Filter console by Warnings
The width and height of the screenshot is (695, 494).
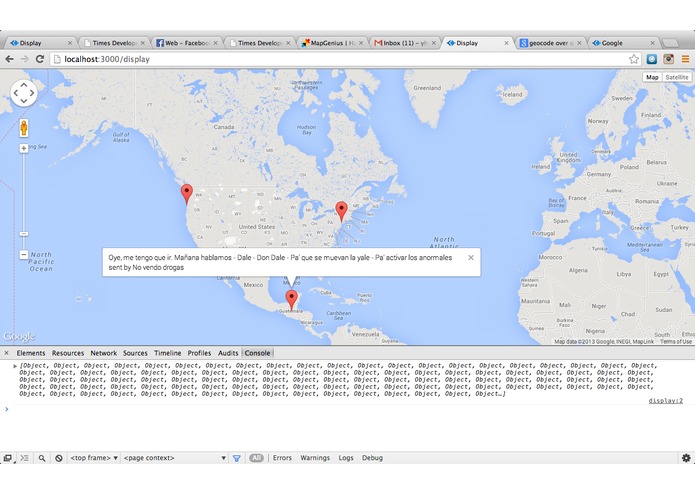tap(315, 458)
